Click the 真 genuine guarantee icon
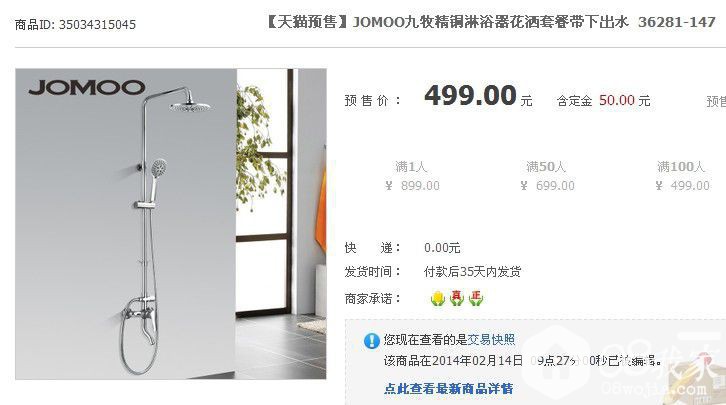Screen dimensions: 726x405 pos(457,298)
